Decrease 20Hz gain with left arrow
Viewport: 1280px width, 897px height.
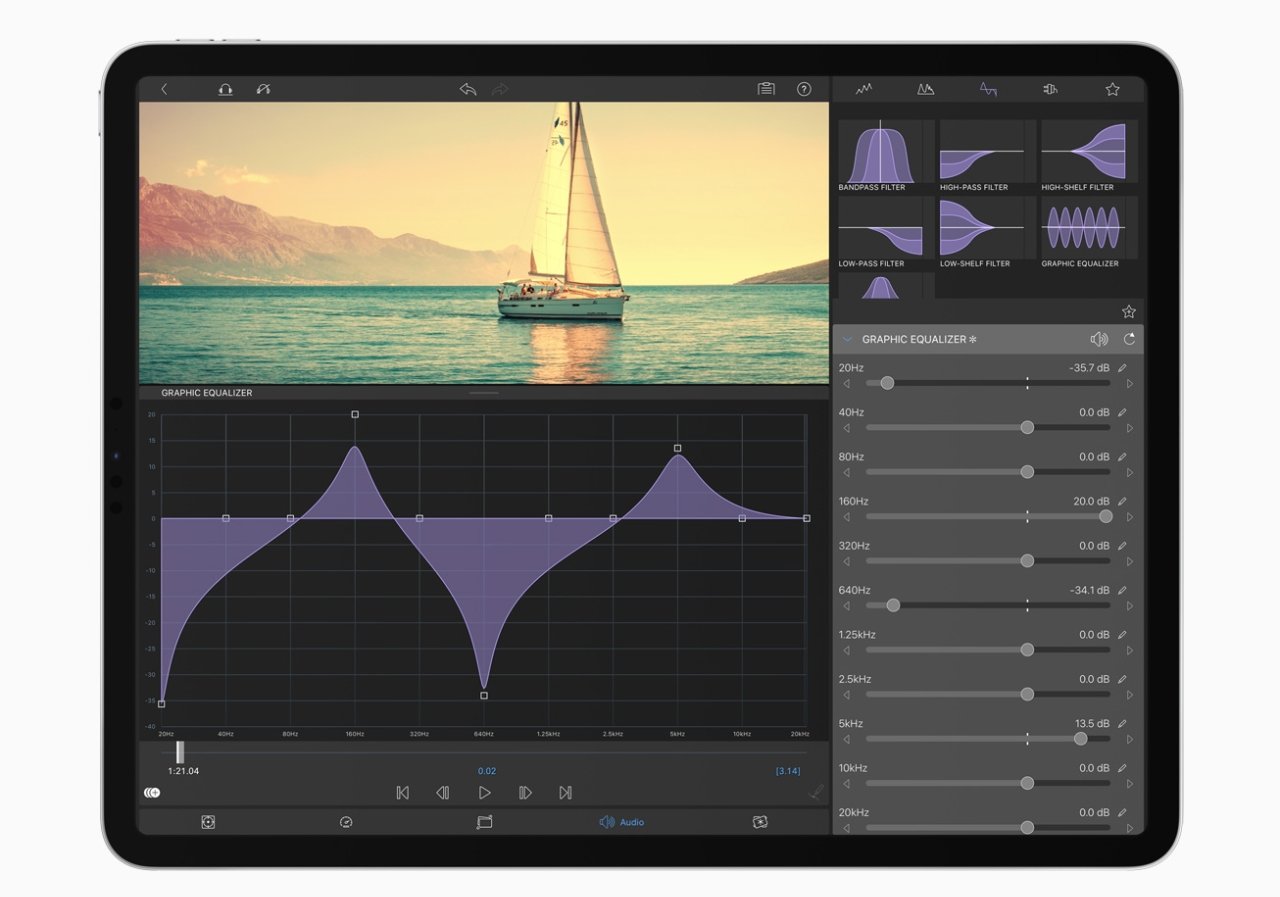847,384
